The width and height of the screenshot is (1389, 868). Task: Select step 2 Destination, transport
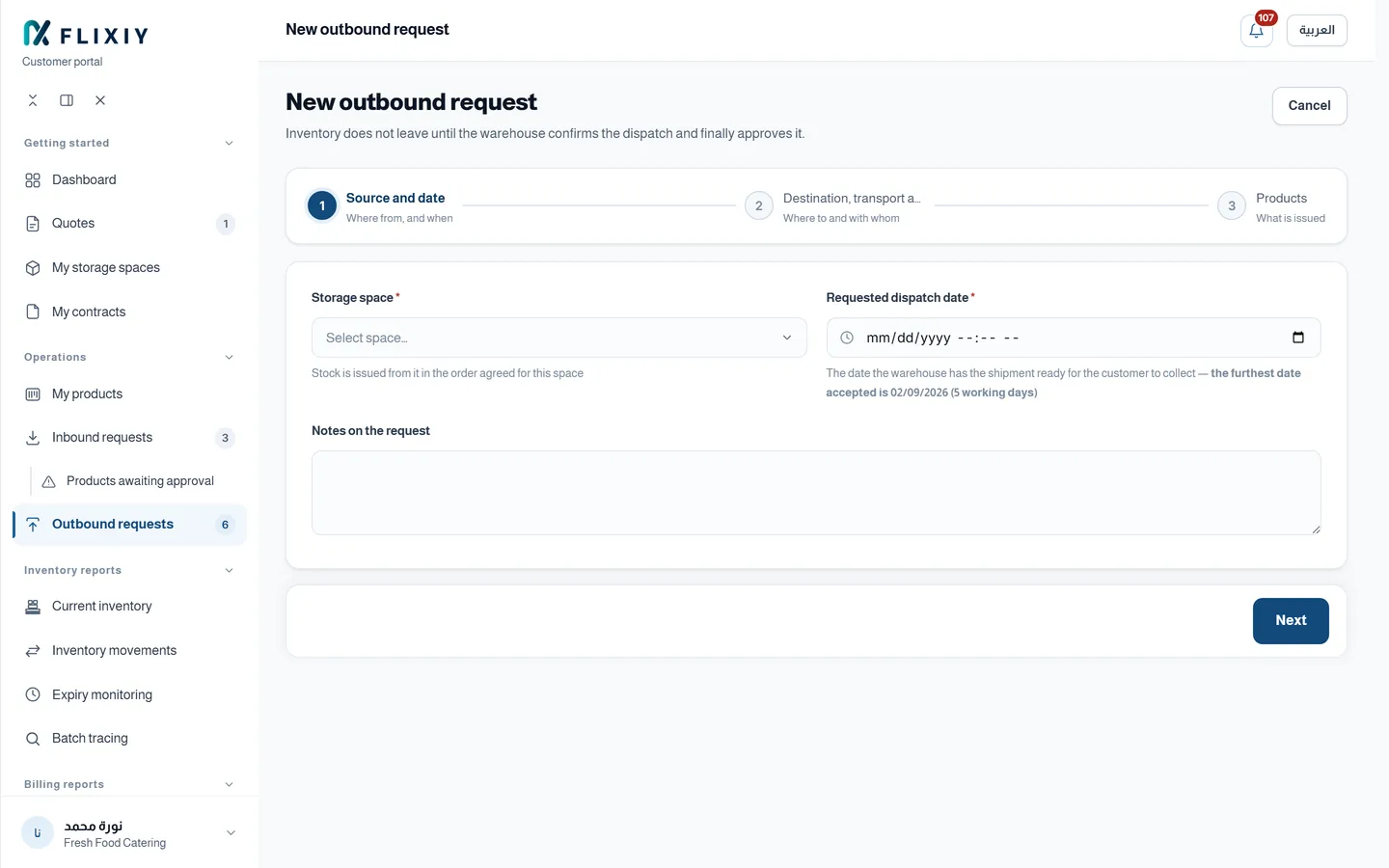point(832,206)
